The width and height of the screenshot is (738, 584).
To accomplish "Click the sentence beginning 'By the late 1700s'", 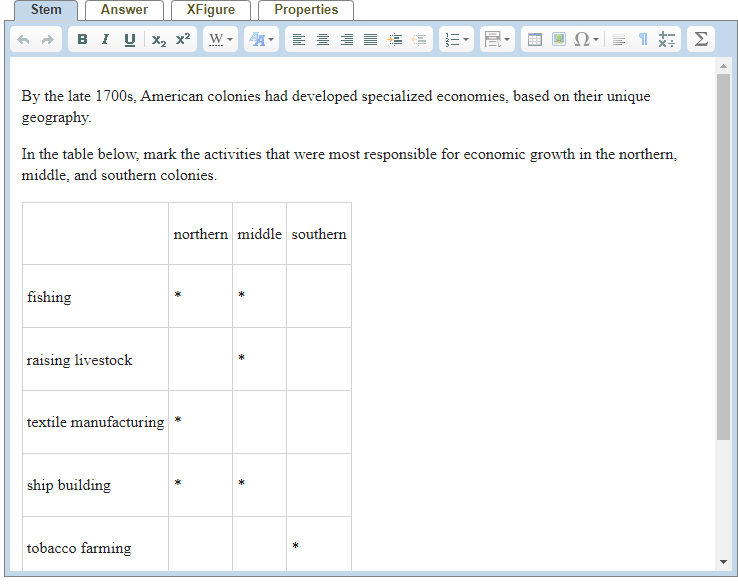I will click(336, 106).
